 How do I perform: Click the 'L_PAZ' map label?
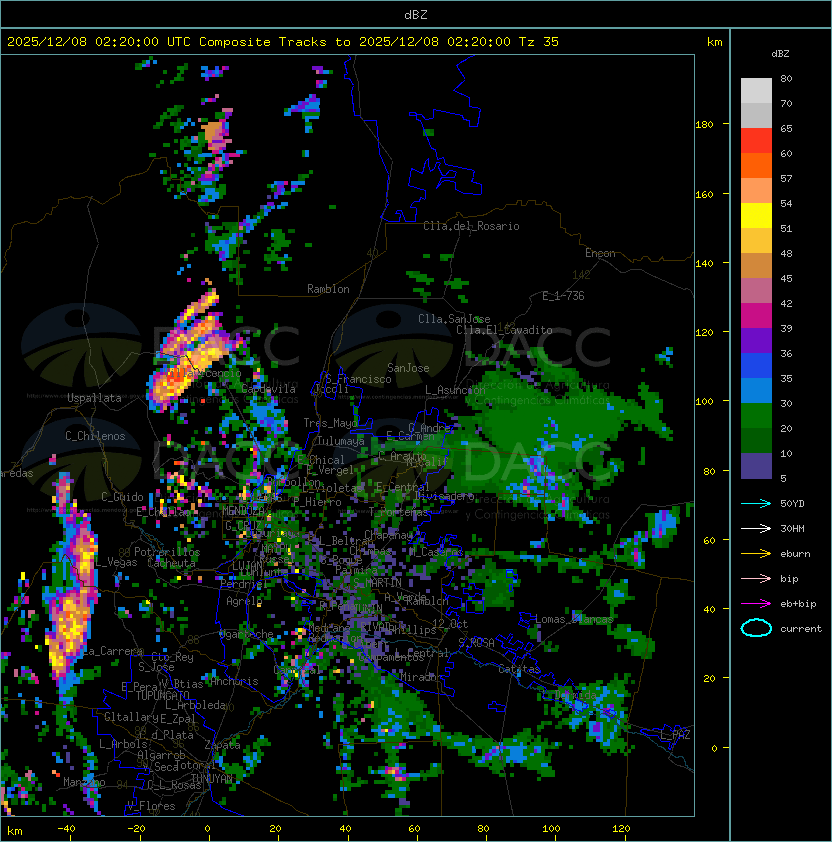tap(675, 735)
